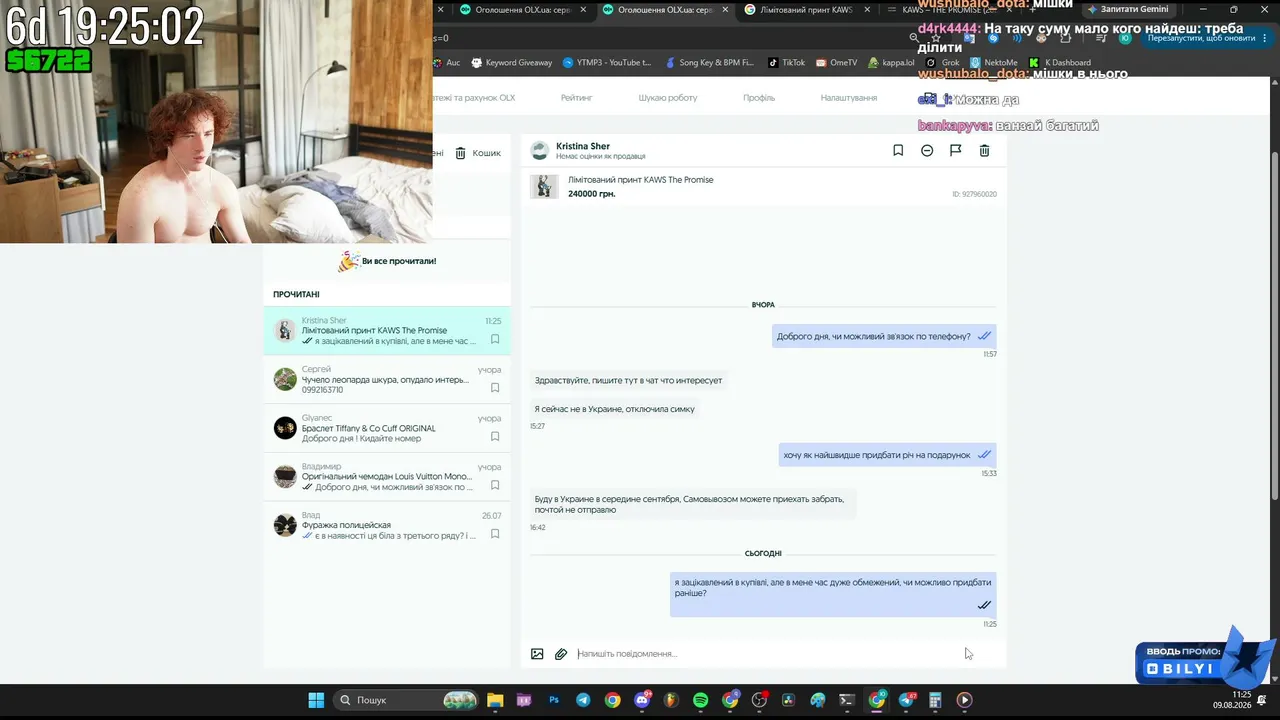Viewport: 1280px width, 720px height.
Task: Open the Auc bookmark
Action: coord(446,62)
